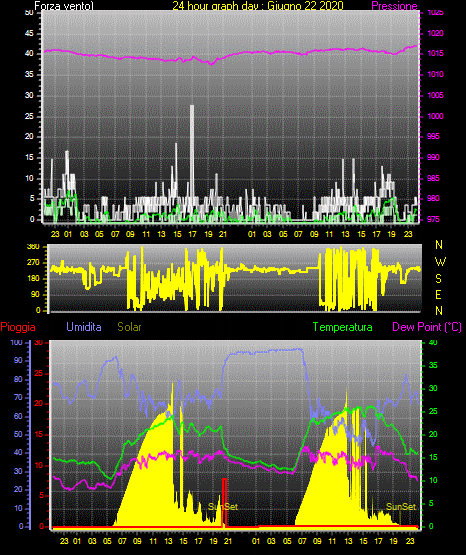Select the "24 hour graph day : Giugno 22 2020" title
The image size is (466, 555).
[x=258, y=6]
